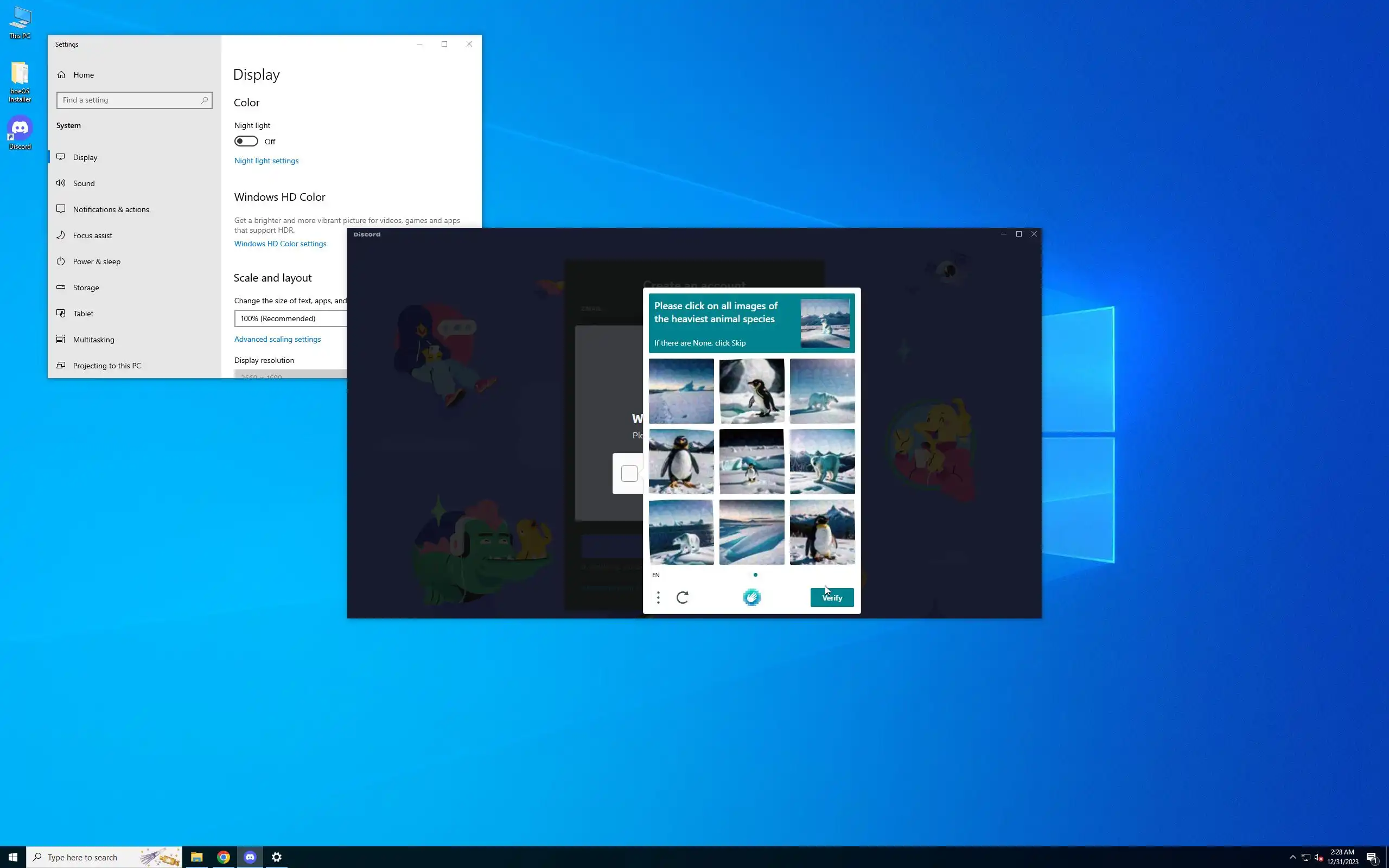Screen dimensions: 1389x868
Task: Go to Notifications & actions settings
Action: click(x=111, y=209)
